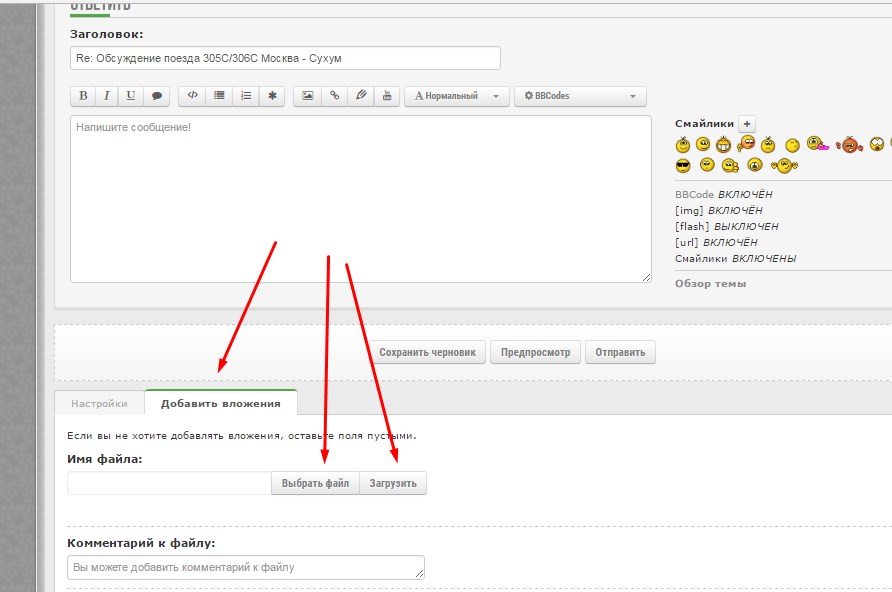The height and width of the screenshot is (592, 892).
Task: Insert an image with the picture icon
Action: click(x=308, y=96)
